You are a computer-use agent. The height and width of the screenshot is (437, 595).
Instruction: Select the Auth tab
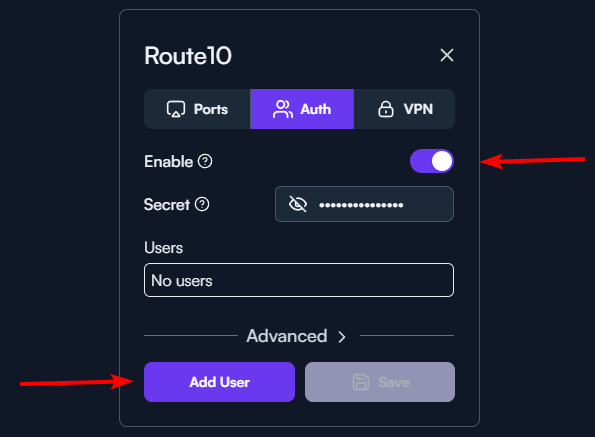click(x=302, y=109)
